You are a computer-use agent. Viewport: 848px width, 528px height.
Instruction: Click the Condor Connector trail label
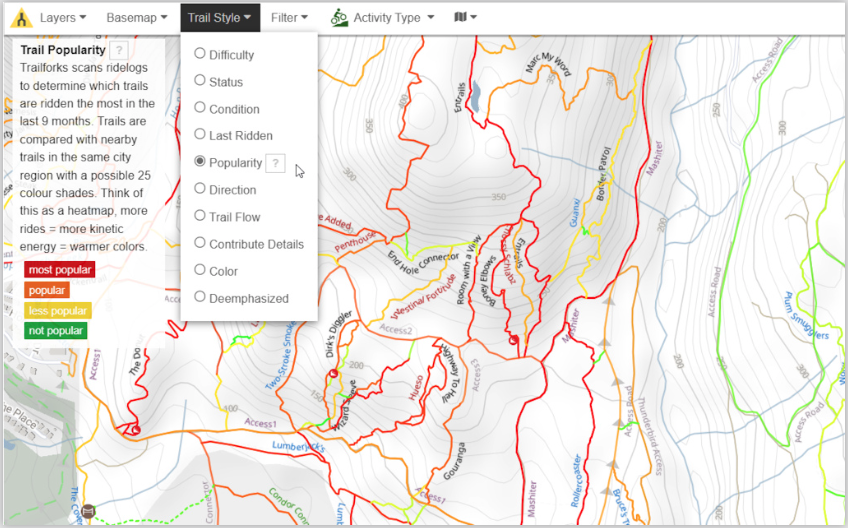click(290, 505)
